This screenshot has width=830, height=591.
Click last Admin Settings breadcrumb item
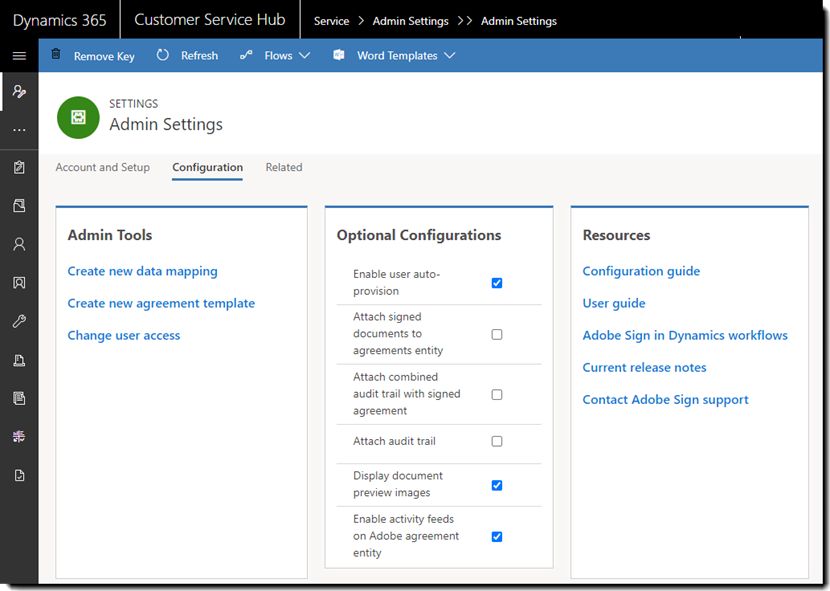[519, 21]
